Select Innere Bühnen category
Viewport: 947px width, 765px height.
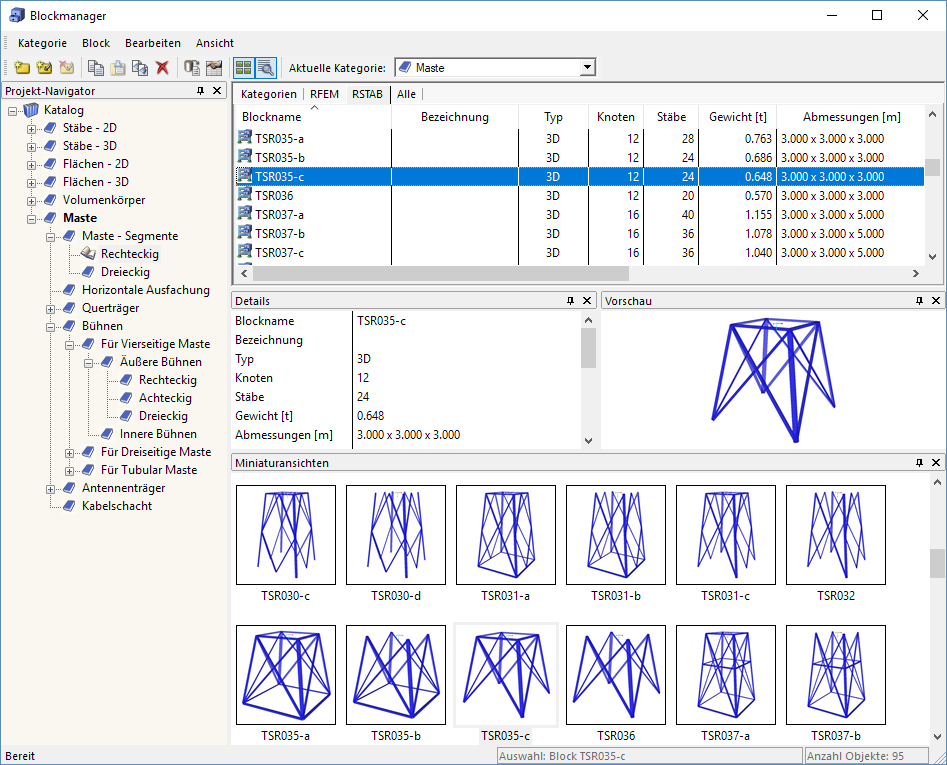(158, 434)
